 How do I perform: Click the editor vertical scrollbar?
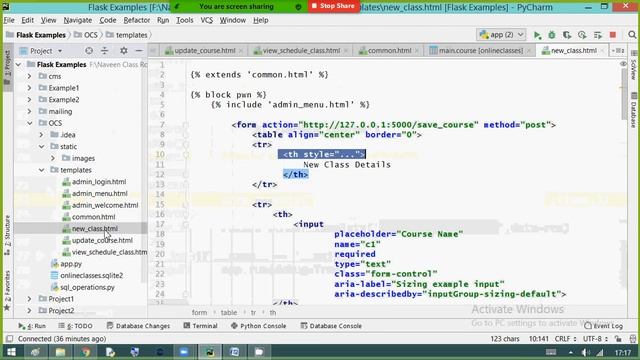point(624,94)
